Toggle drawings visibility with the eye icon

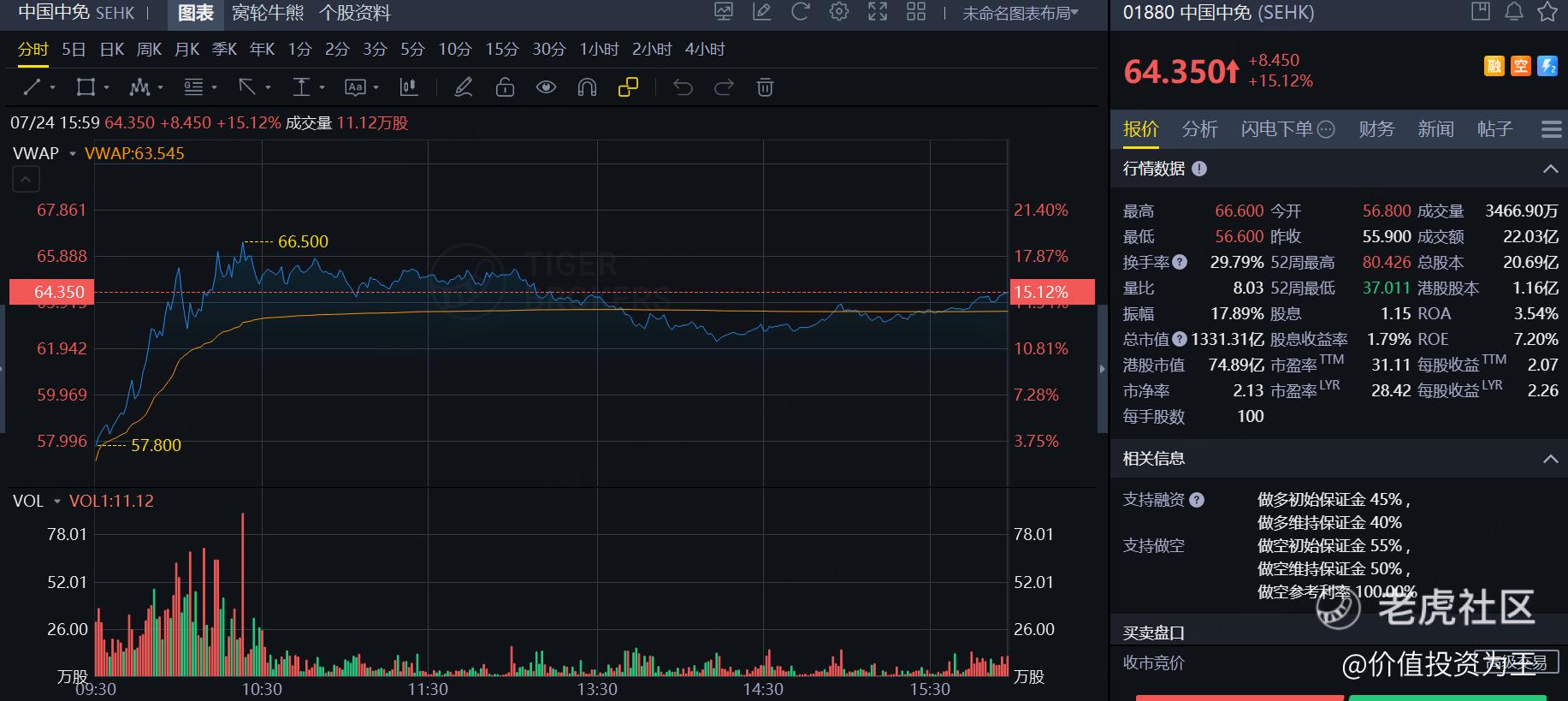546,87
